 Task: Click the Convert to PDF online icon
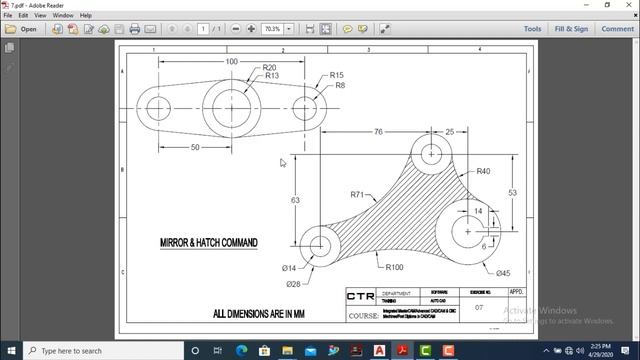tap(58, 29)
